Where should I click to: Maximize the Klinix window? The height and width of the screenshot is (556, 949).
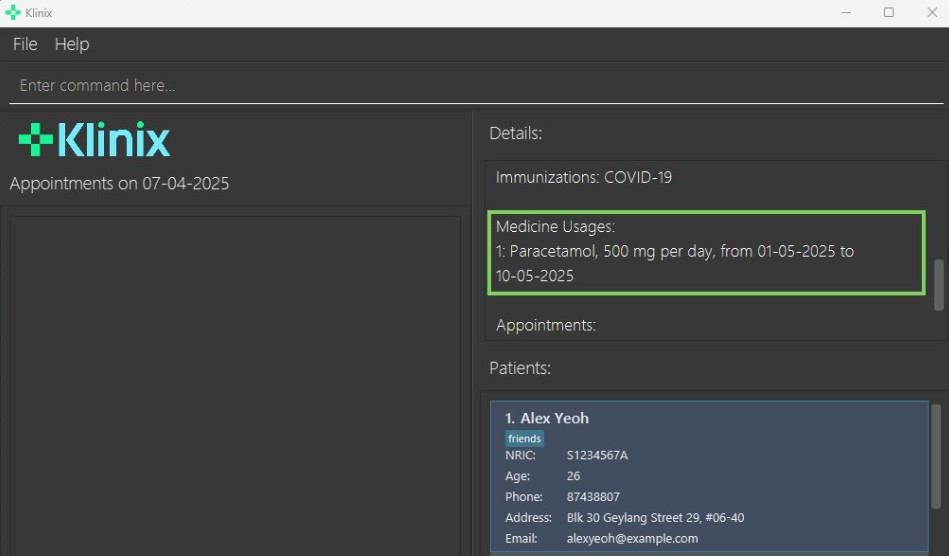click(889, 13)
